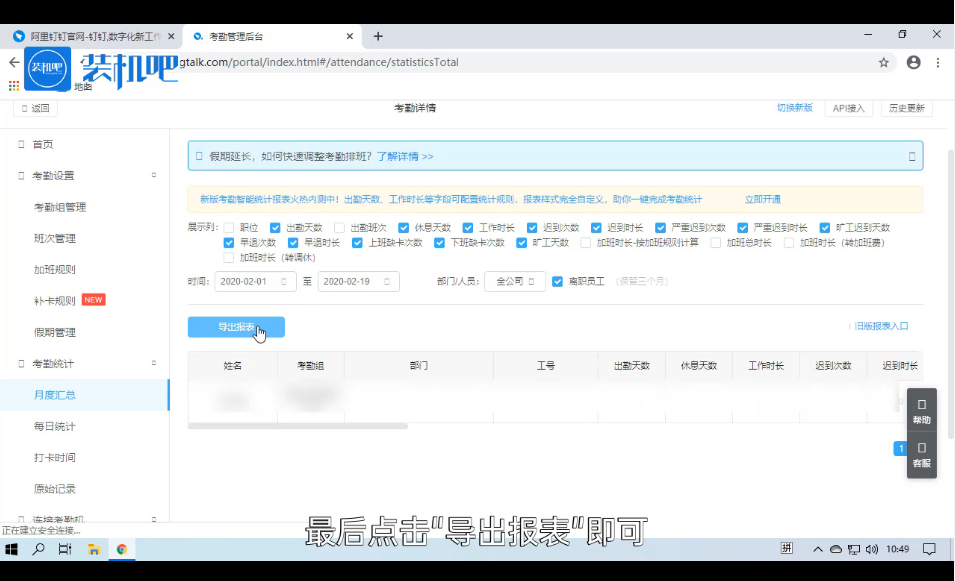Click the 导出报表 export button
Image resolution: width=955 pixels, height=581 pixels.
tap(236, 327)
